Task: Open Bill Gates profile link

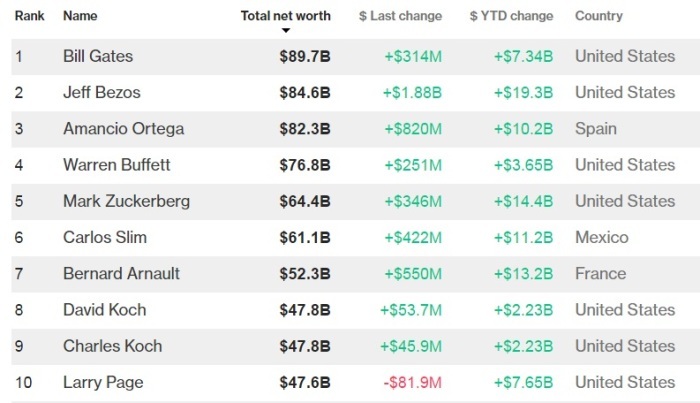Action: click(x=97, y=56)
